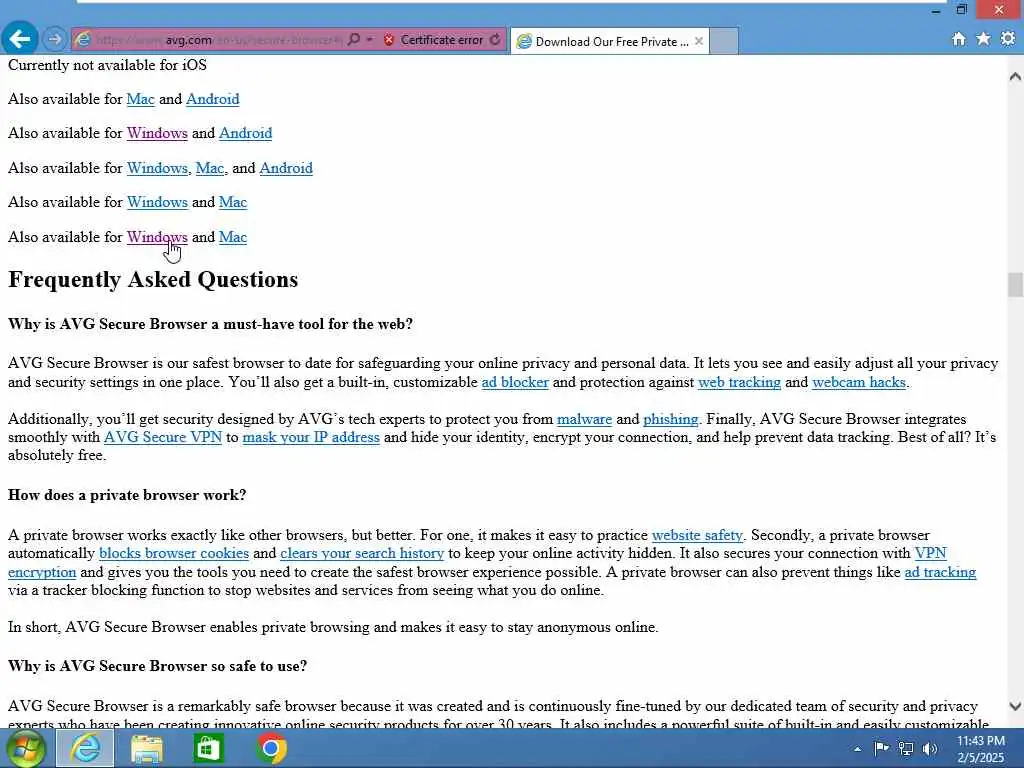The height and width of the screenshot is (768, 1024).
Task: Show hidden tray icons arrow
Action: [857, 749]
